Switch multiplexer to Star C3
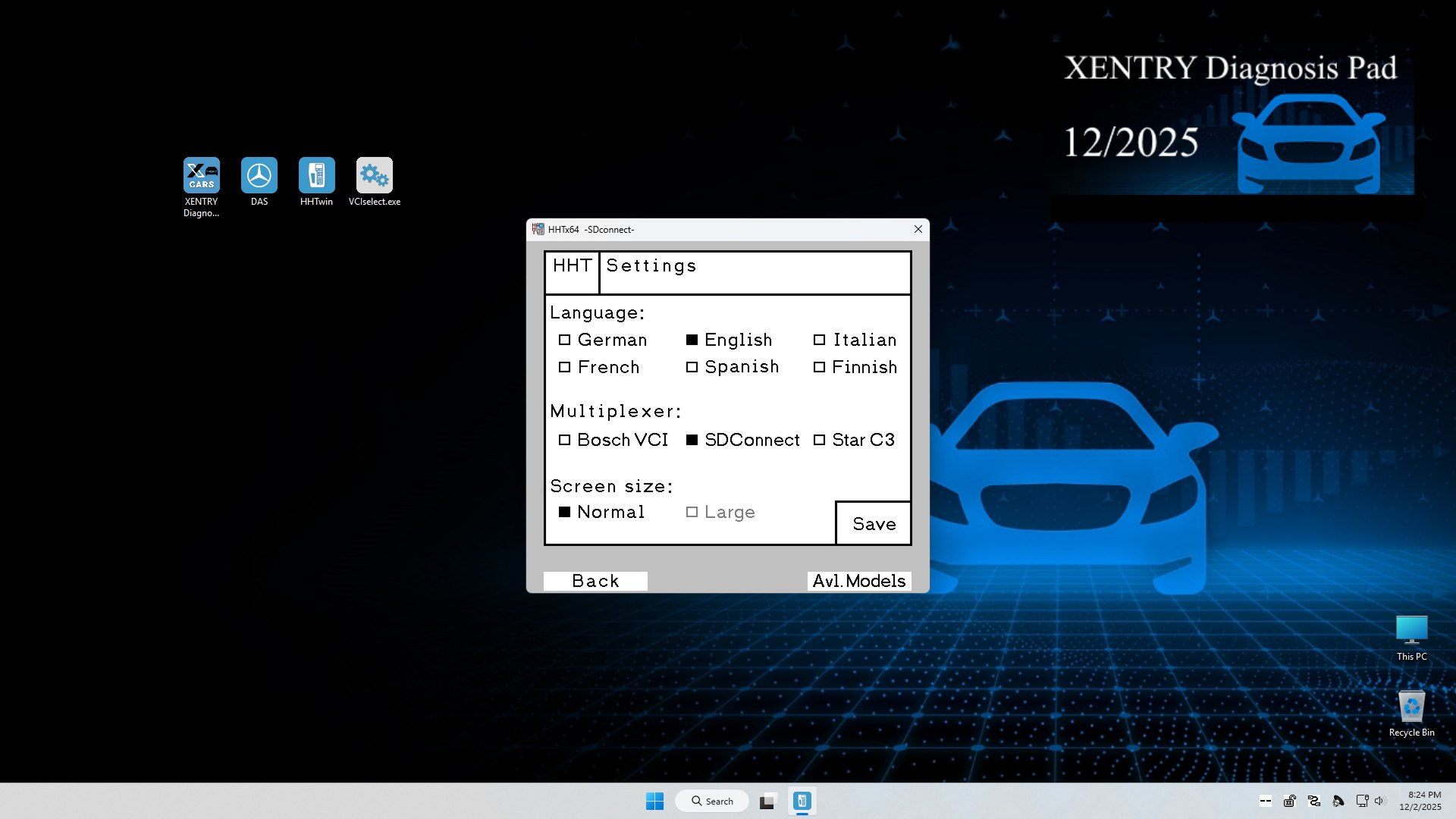The height and width of the screenshot is (819, 1456). click(x=821, y=440)
